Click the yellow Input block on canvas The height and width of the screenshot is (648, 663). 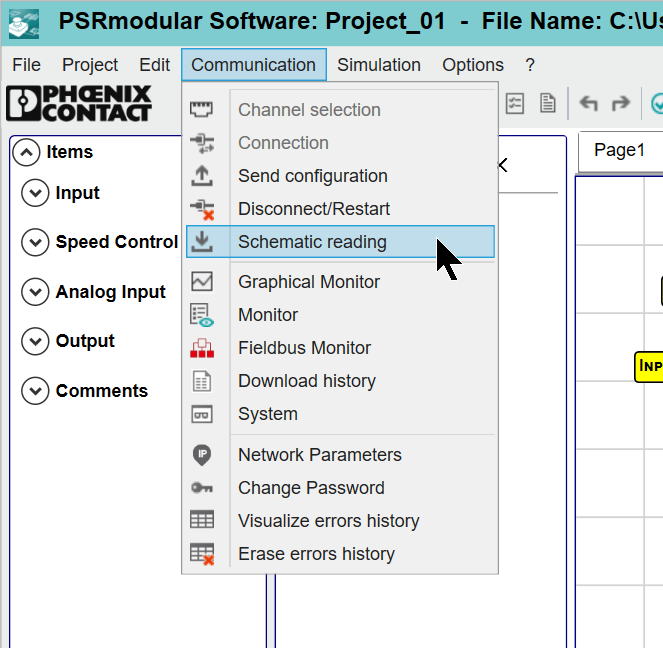coord(649,366)
